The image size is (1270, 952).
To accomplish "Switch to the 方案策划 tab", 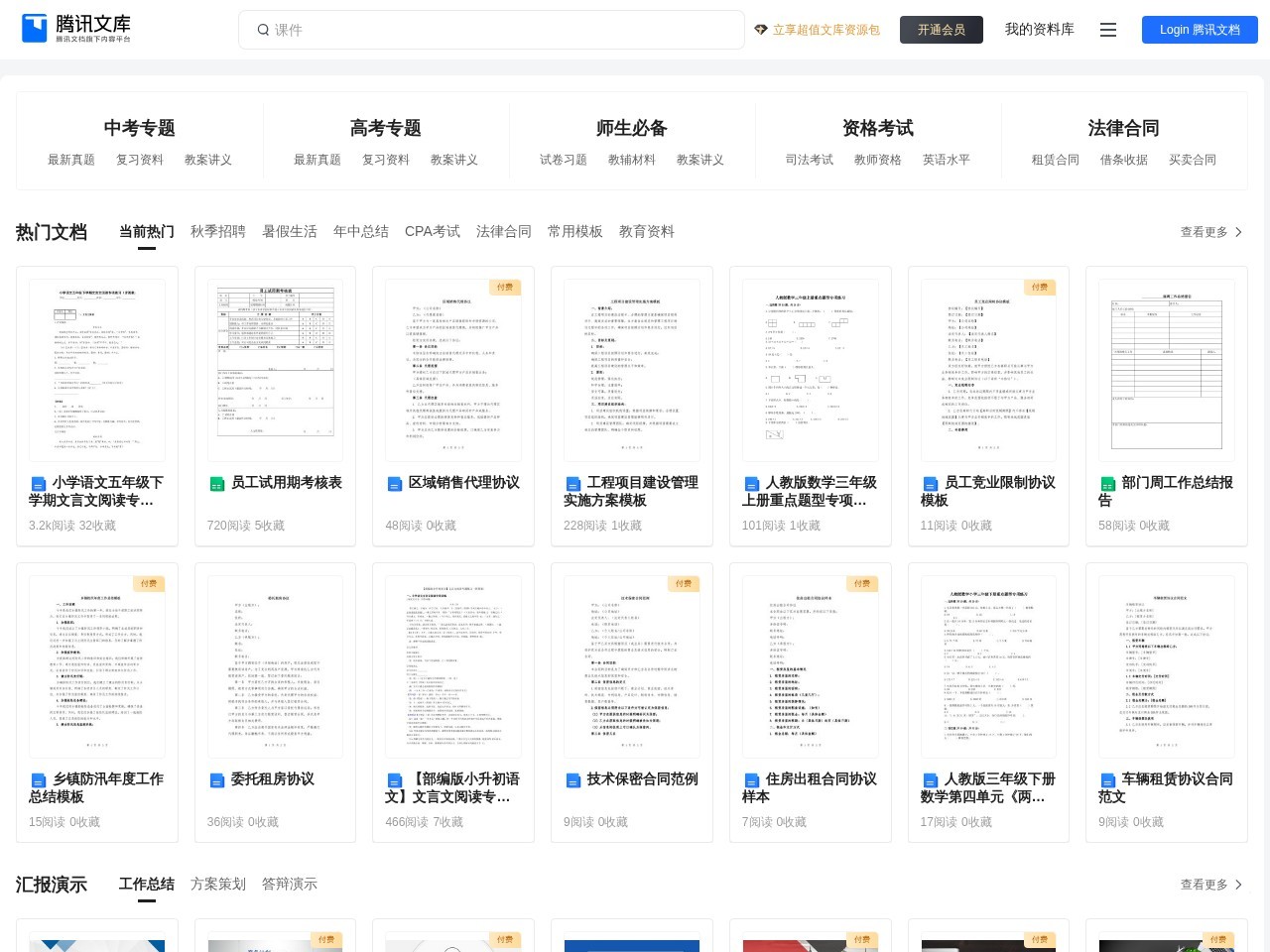I will point(218,884).
